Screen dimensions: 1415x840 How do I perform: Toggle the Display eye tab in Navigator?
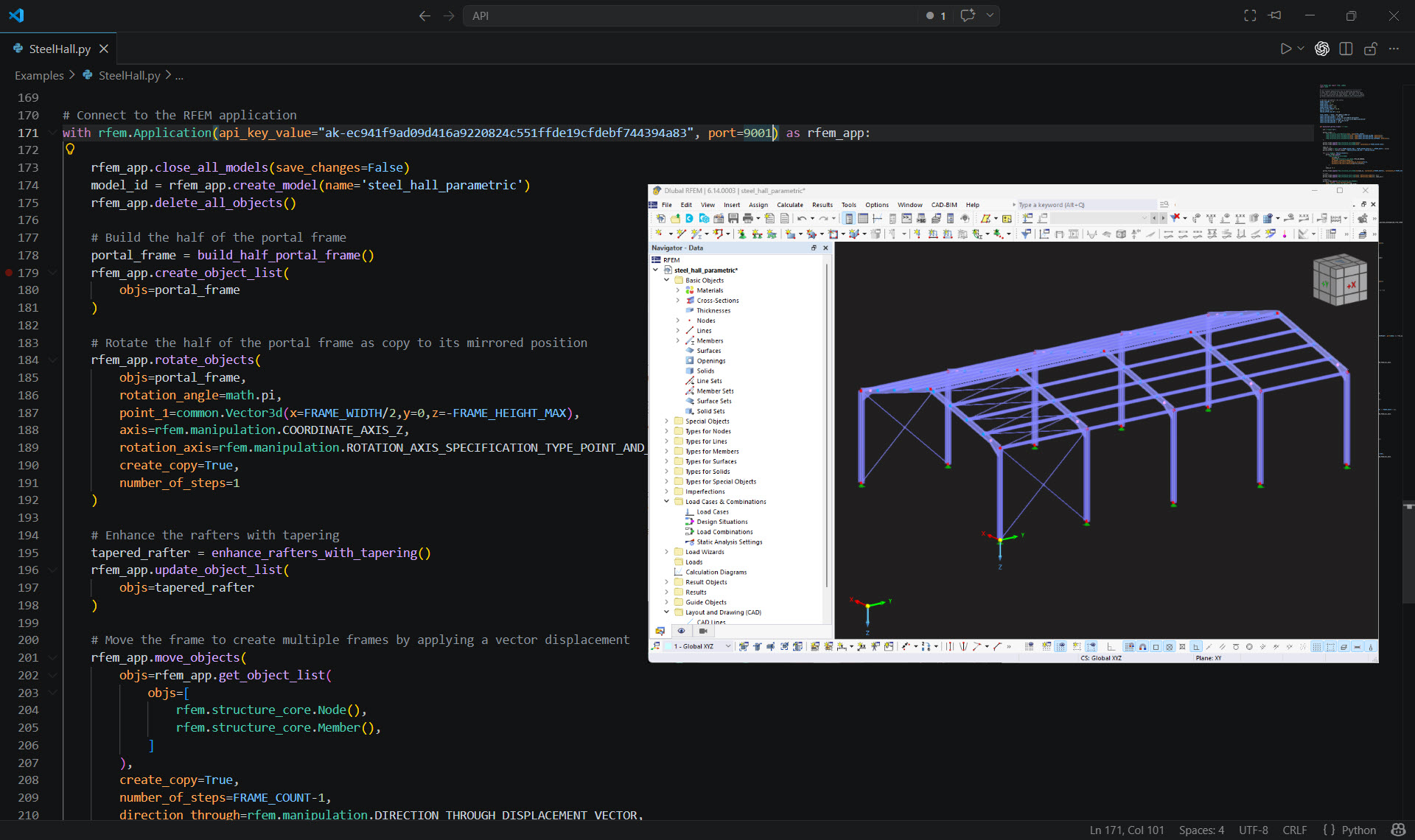681,631
